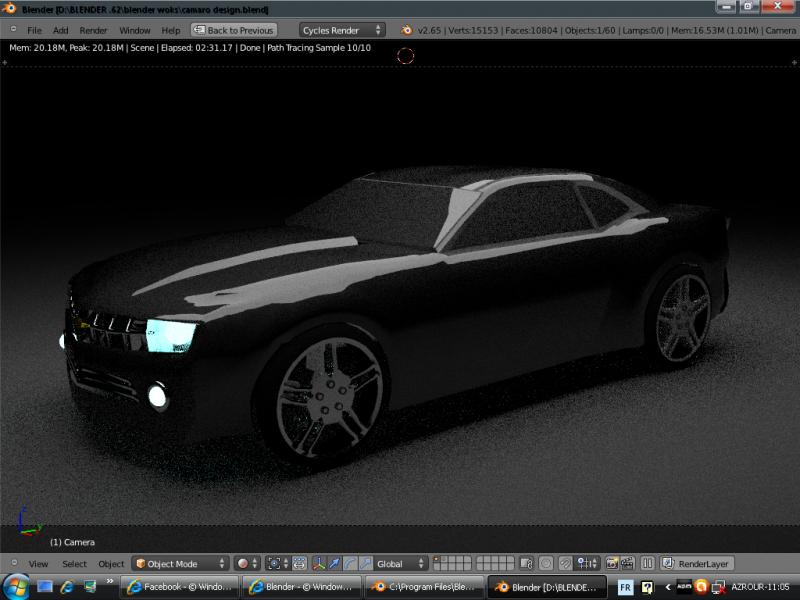Image resolution: width=800 pixels, height=600 pixels.
Task: Open the Cycles Render engine dropdown
Action: 342,30
